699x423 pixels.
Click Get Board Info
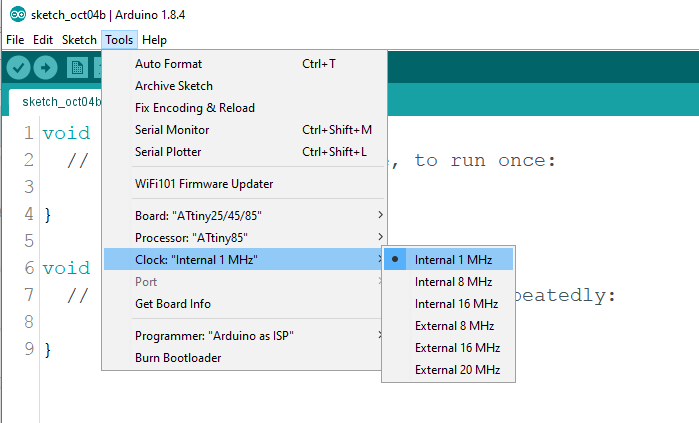pos(173,304)
